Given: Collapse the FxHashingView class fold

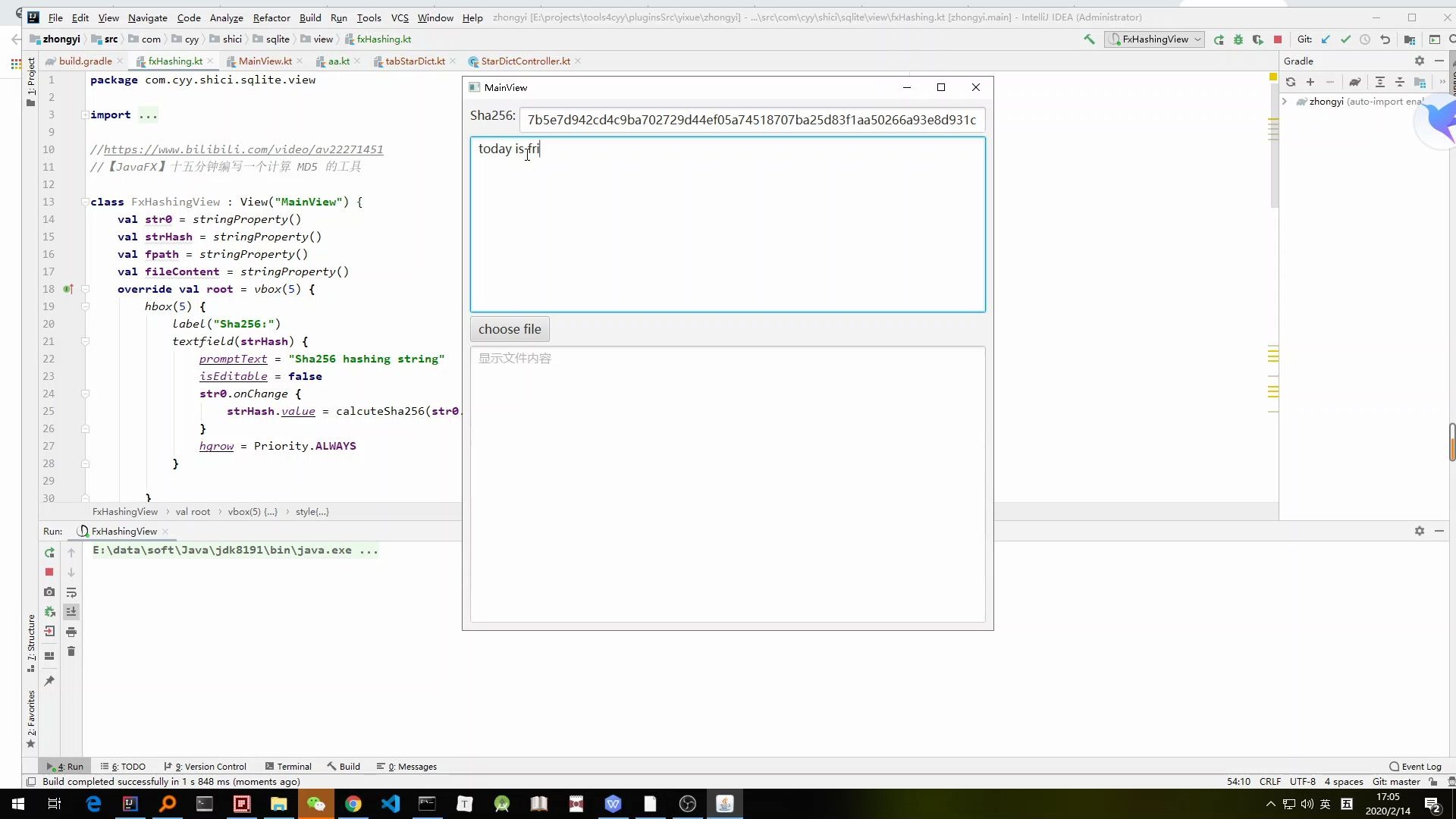Looking at the screenshot, I should pos(85,202).
